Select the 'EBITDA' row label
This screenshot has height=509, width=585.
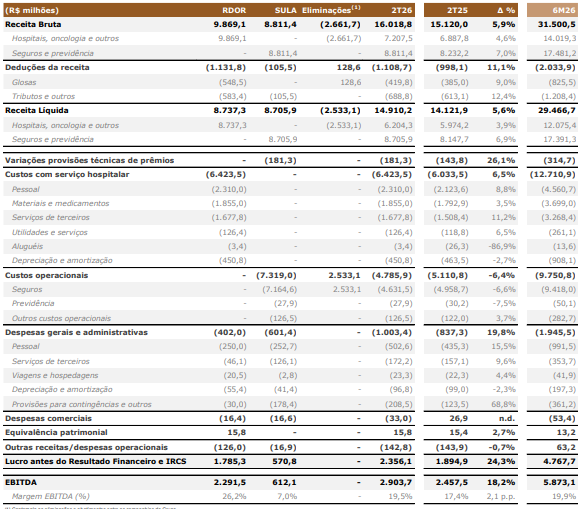(x=21, y=483)
